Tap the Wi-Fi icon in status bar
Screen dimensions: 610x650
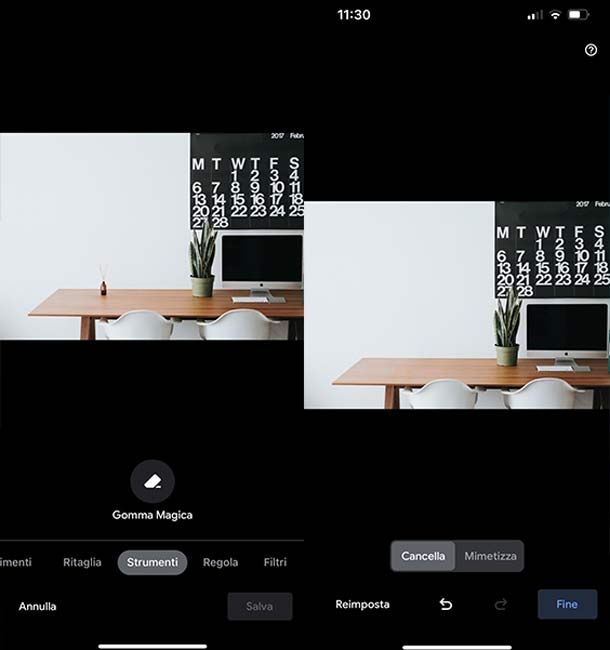point(555,15)
